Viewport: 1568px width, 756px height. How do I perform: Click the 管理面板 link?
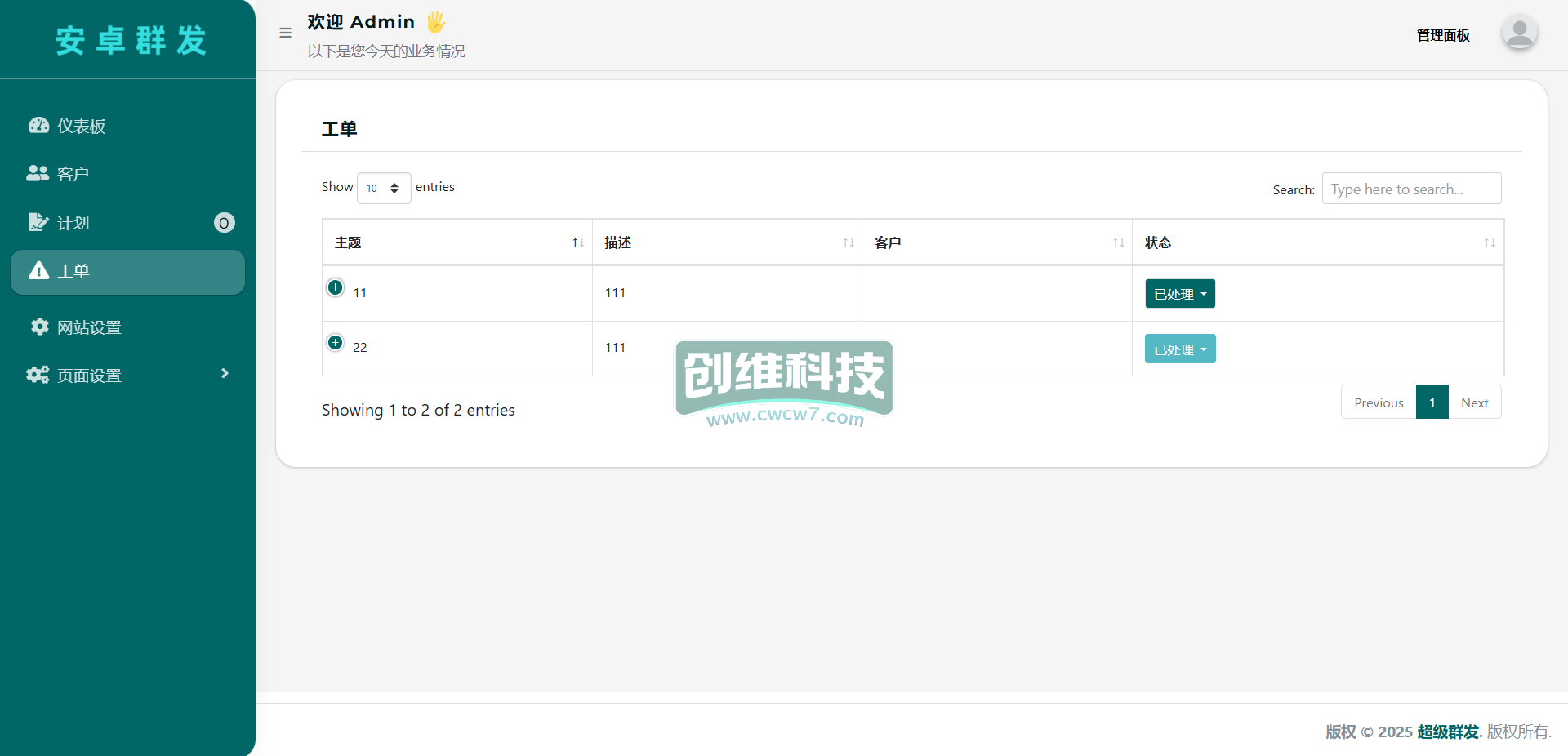[x=1442, y=35]
